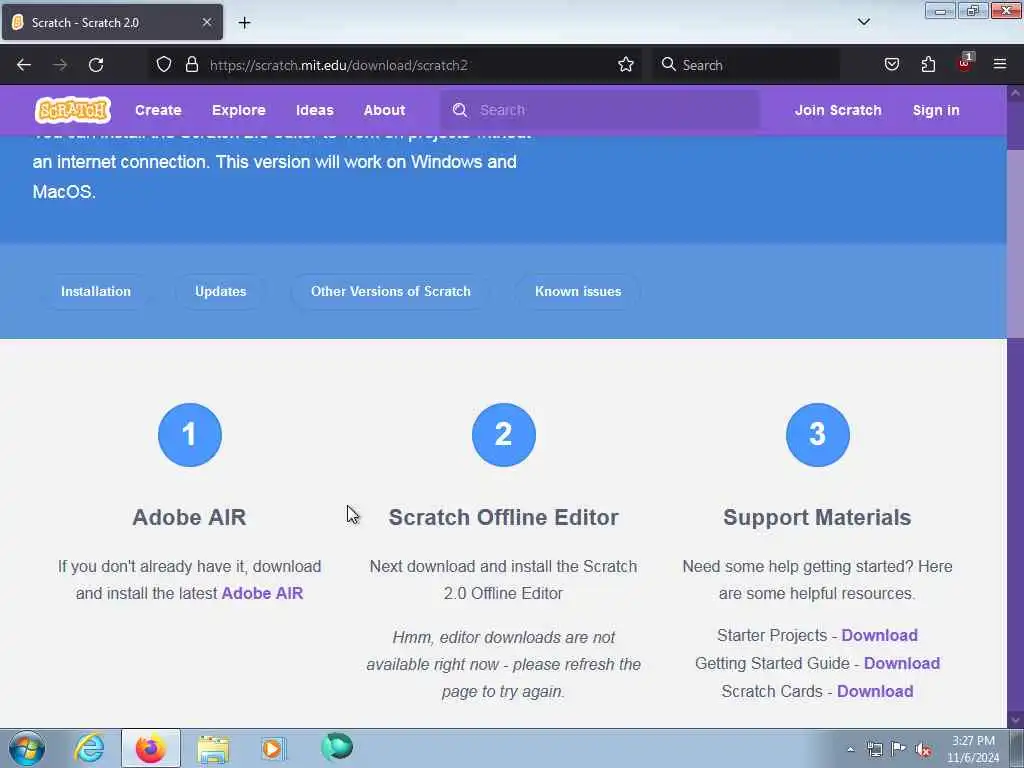Bookmark this page with the star icon
Viewport: 1024px width, 768px height.
pyautogui.click(x=626, y=65)
